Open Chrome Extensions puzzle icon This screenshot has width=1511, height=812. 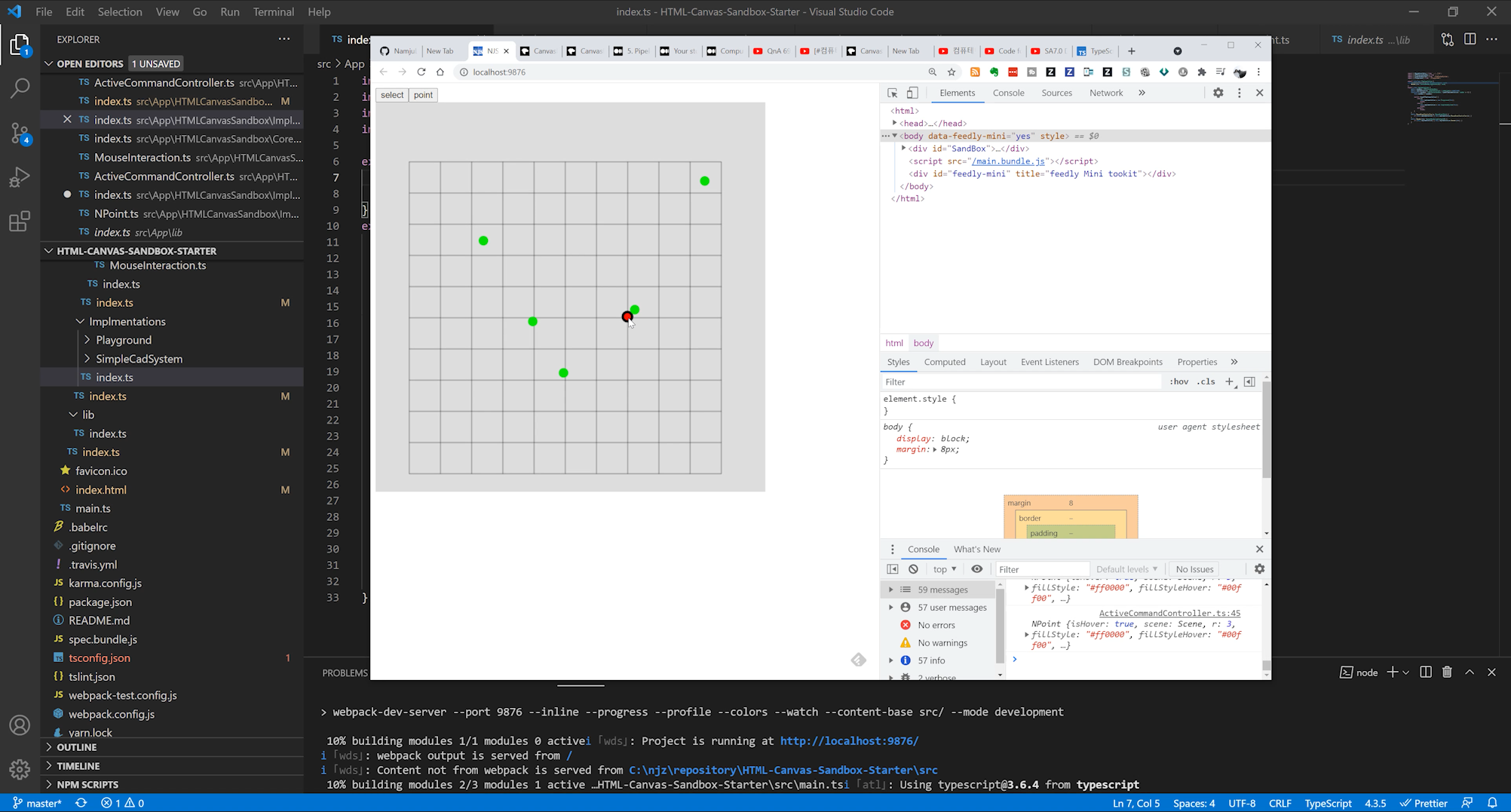(x=1202, y=72)
